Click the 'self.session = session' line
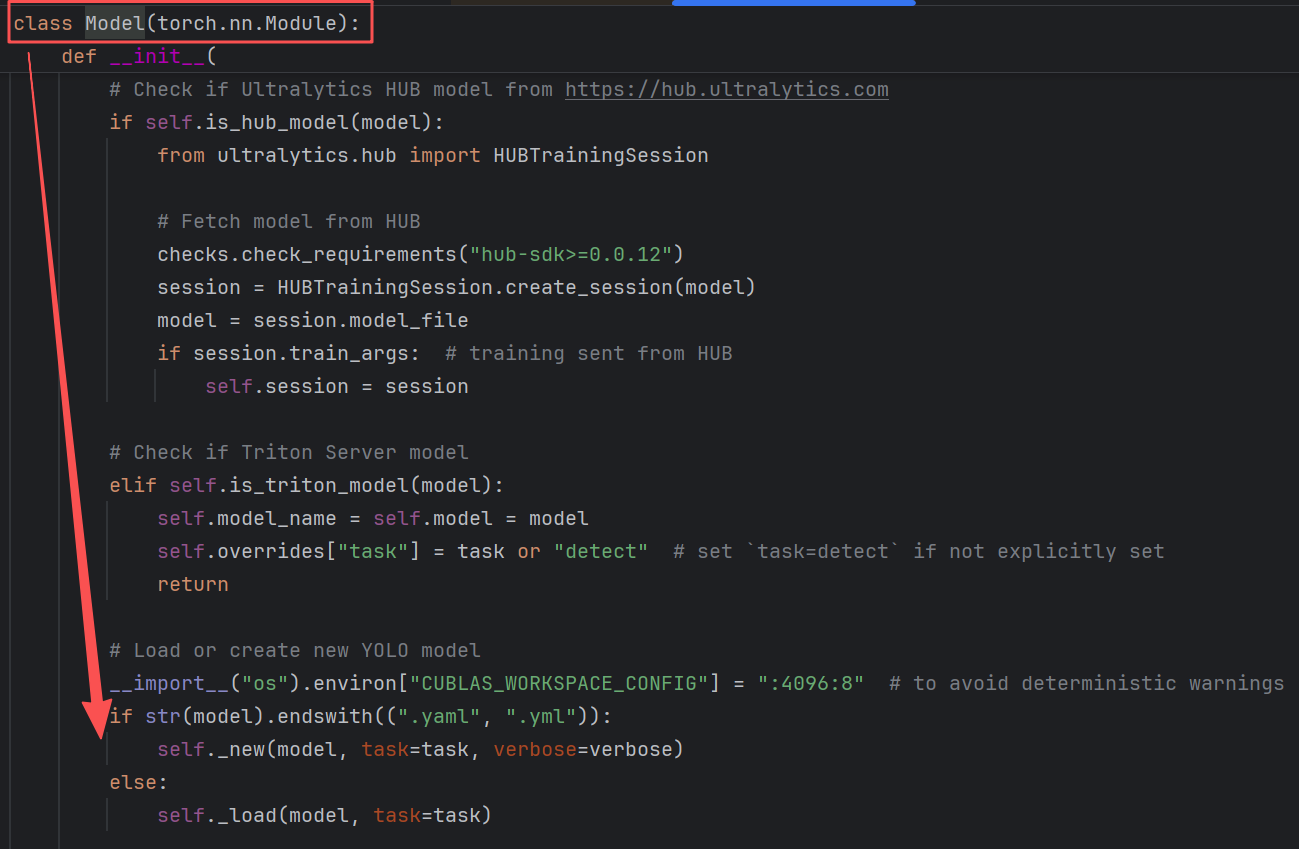1299x849 pixels. coord(337,387)
